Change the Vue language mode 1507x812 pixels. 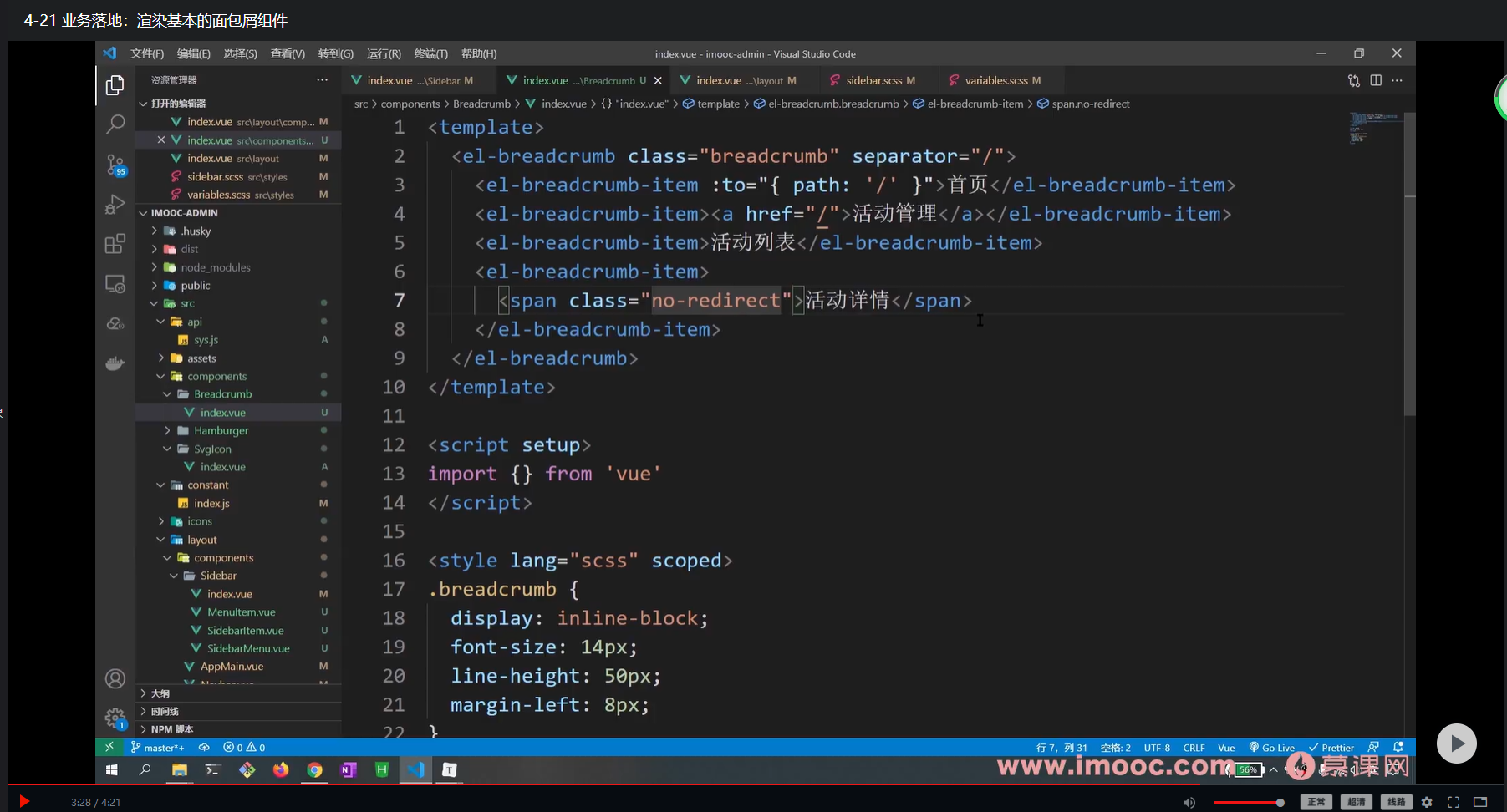(x=1226, y=748)
